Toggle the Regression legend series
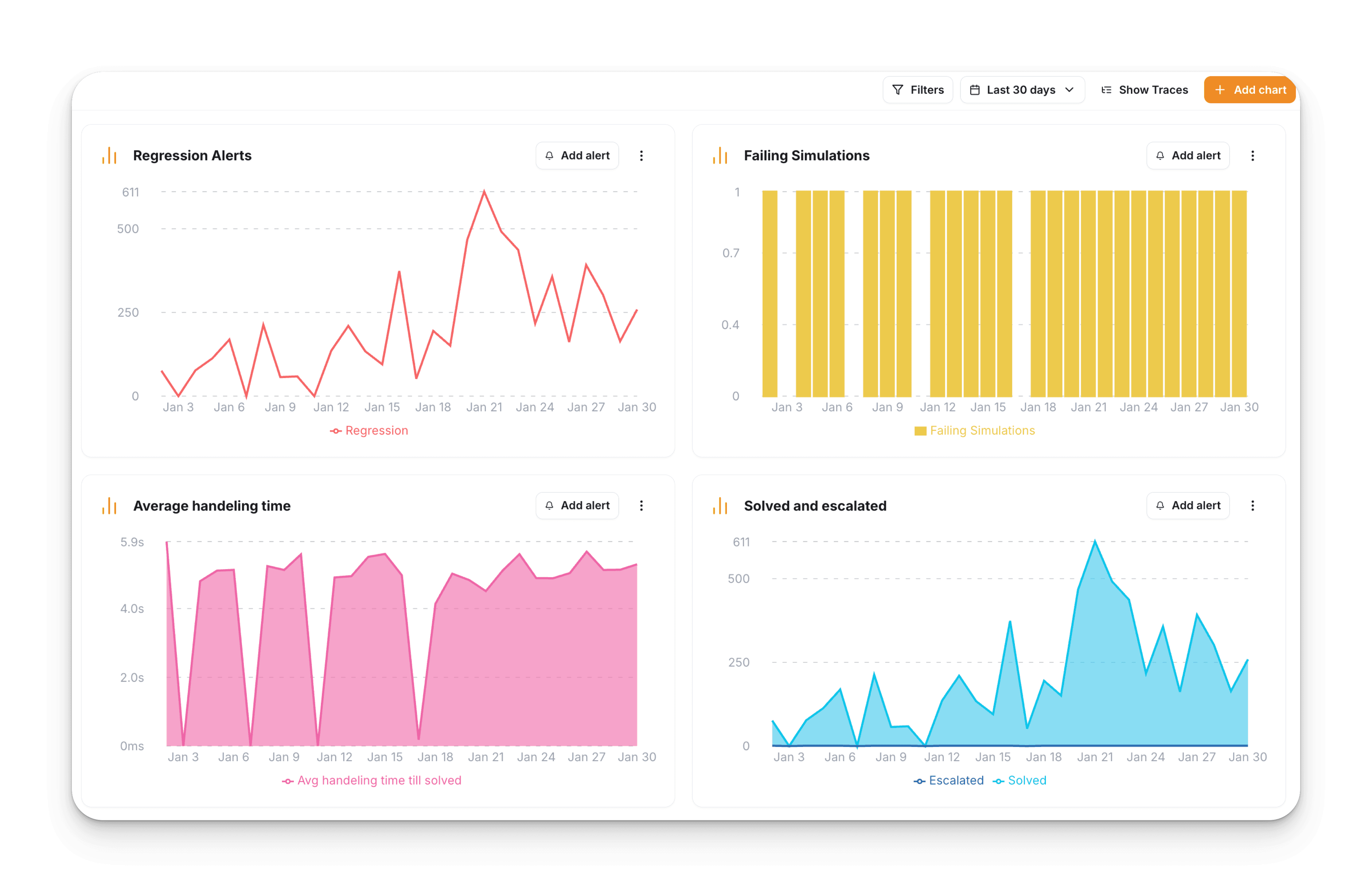 click(x=369, y=431)
